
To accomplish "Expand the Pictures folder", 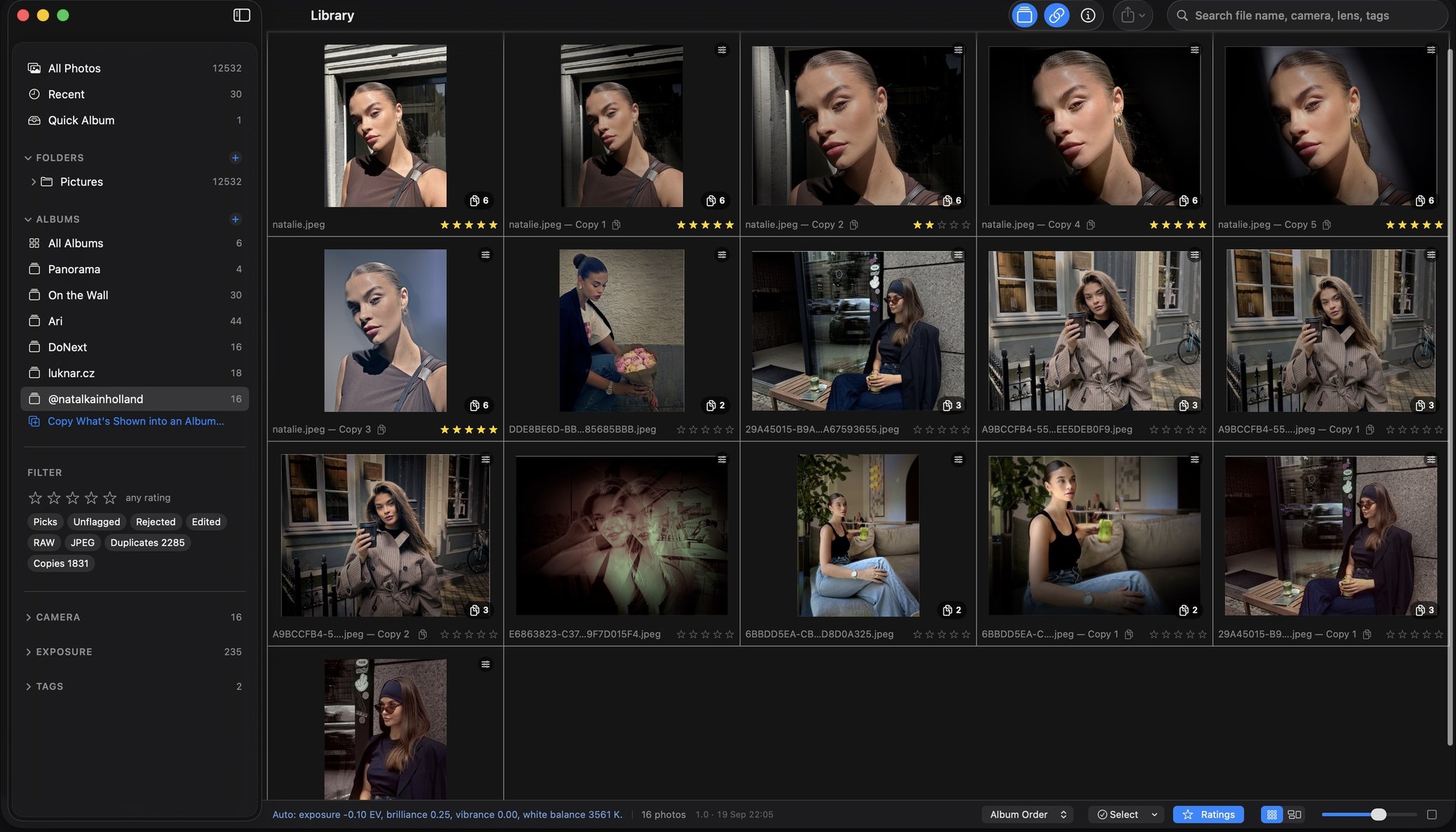I will coord(33,182).
